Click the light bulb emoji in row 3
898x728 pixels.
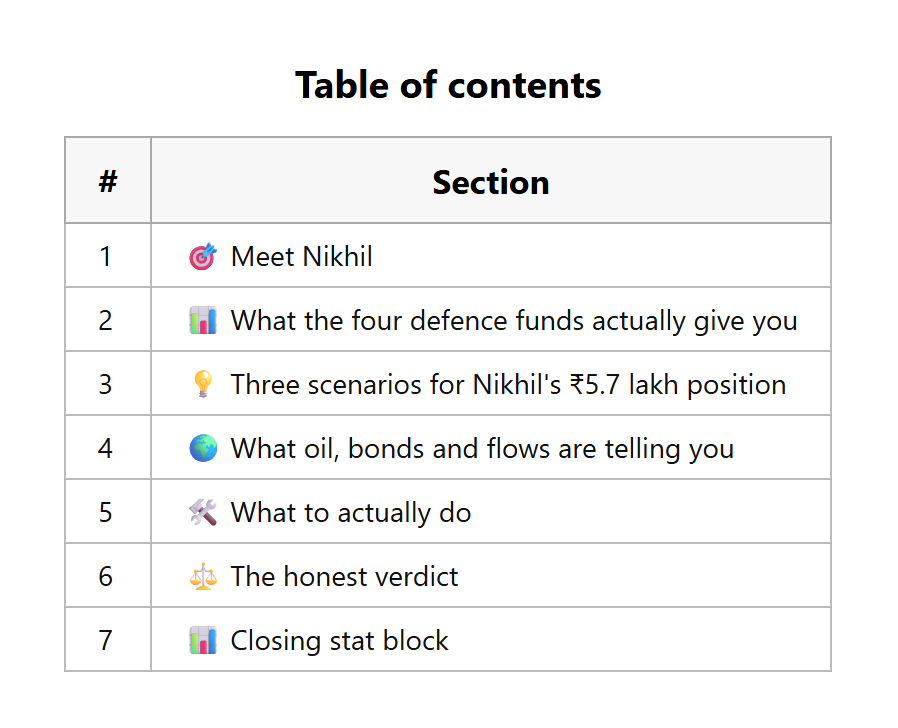click(x=203, y=384)
